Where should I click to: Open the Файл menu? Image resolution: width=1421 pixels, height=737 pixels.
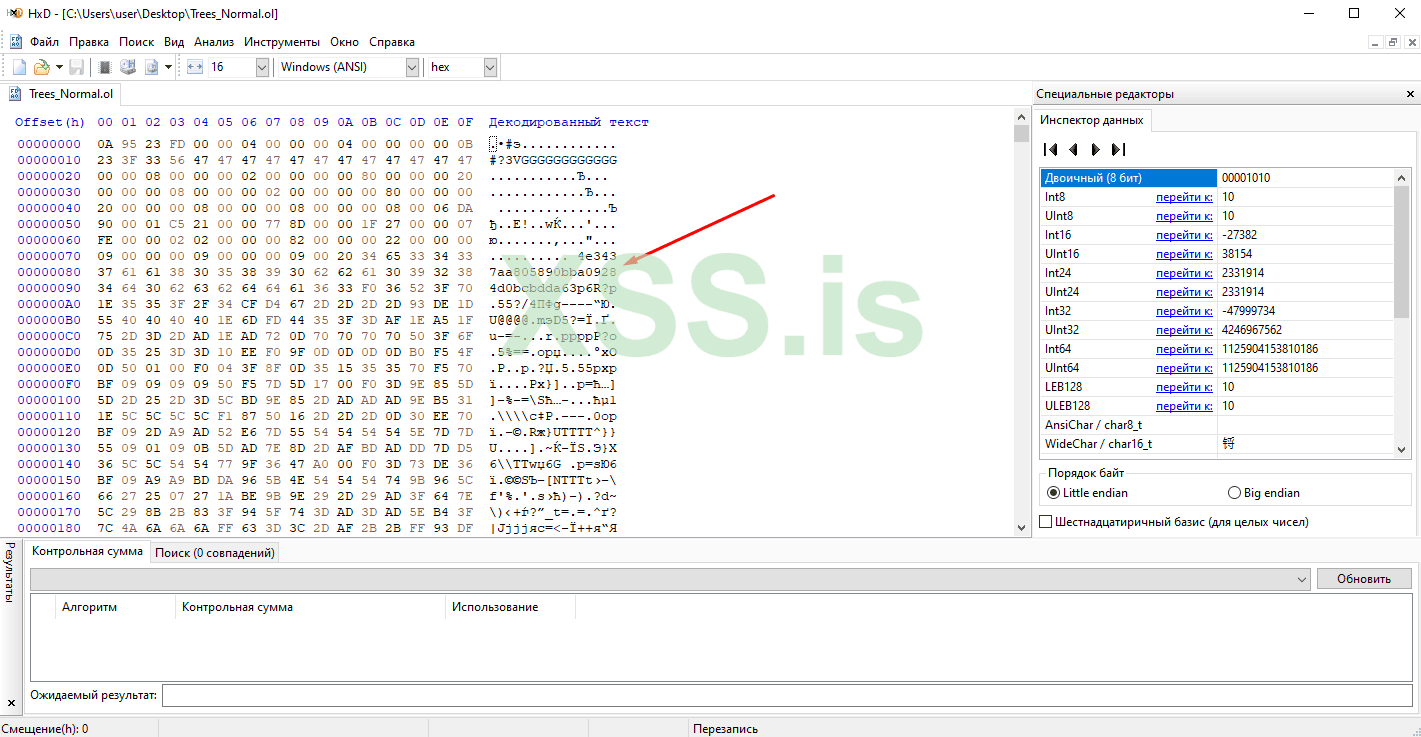44,42
